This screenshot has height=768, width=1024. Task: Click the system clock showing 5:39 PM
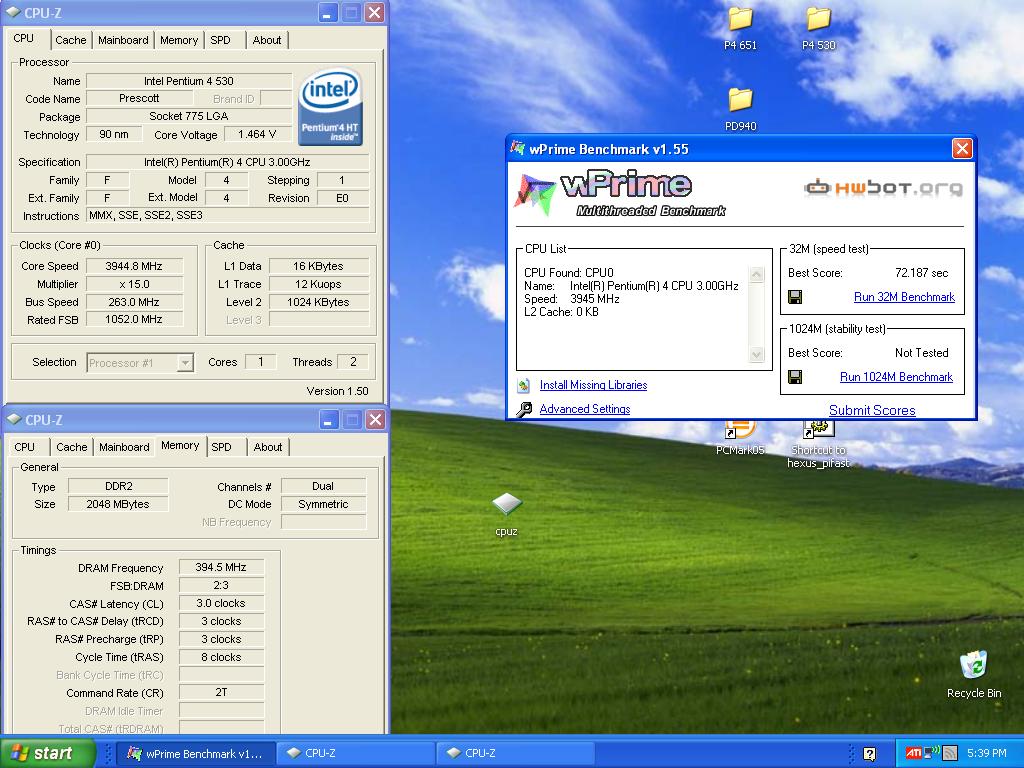987,754
